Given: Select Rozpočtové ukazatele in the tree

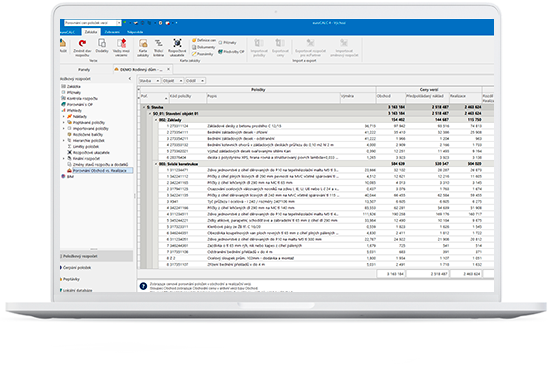Looking at the screenshot, I should [91, 153].
